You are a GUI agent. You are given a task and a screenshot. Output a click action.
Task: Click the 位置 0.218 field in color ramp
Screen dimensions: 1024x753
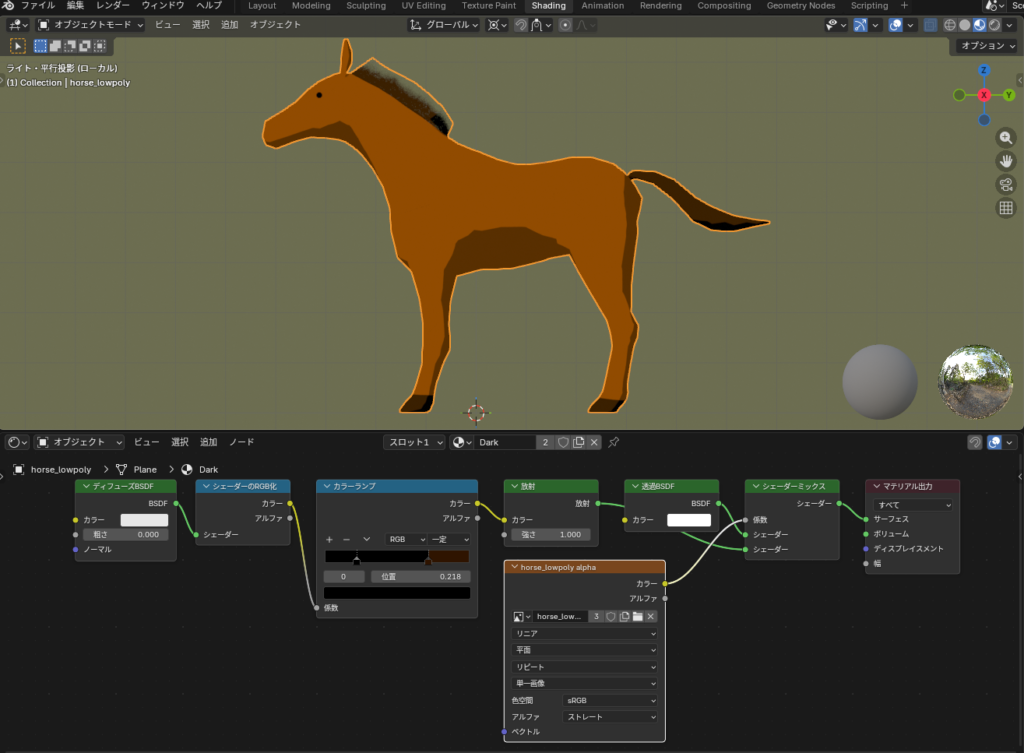[x=420, y=577]
